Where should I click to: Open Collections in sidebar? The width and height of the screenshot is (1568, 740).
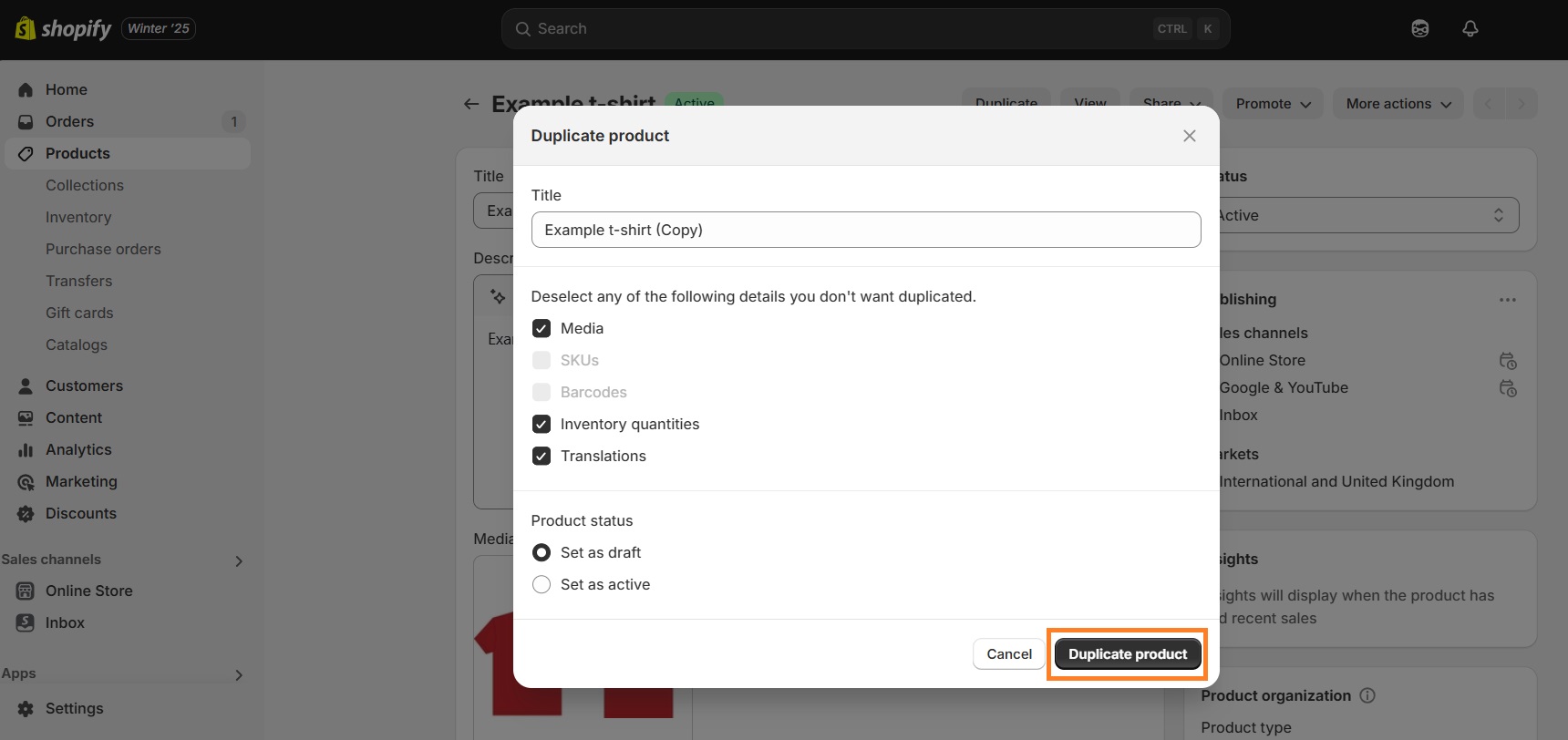(85, 185)
